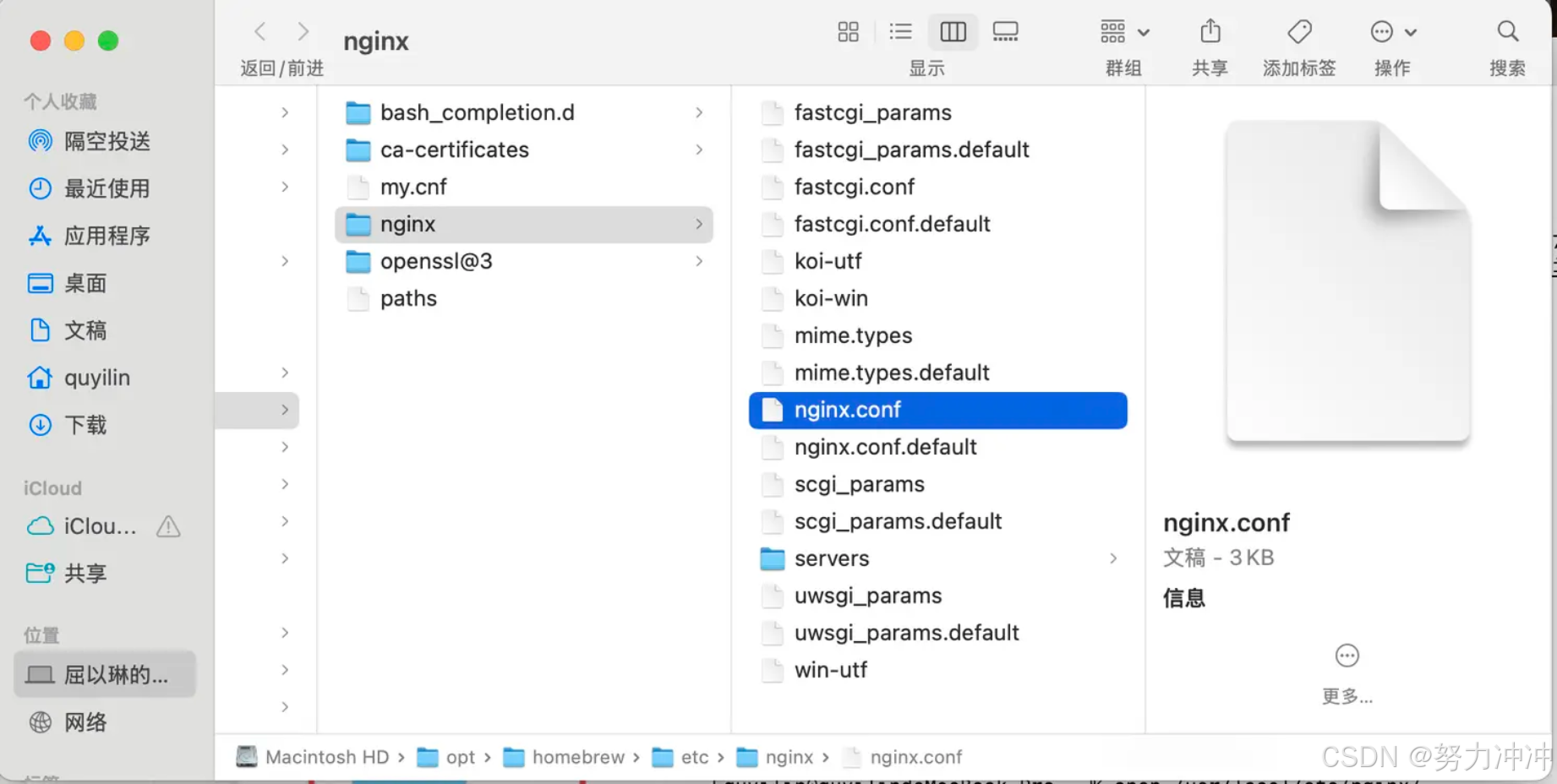Switch to list view
1557x784 pixels.
[x=900, y=32]
